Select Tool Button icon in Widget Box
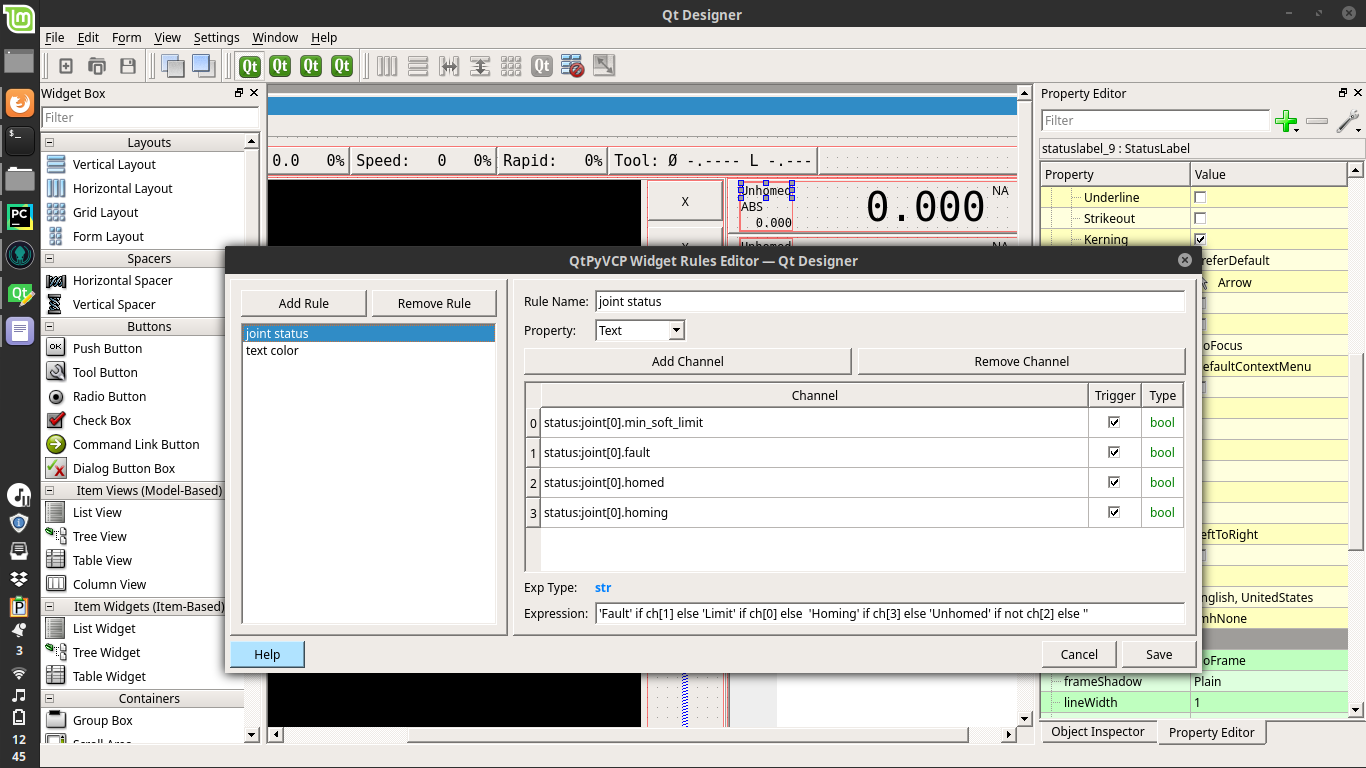The width and height of the screenshot is (1366, 768). [56, 372]
